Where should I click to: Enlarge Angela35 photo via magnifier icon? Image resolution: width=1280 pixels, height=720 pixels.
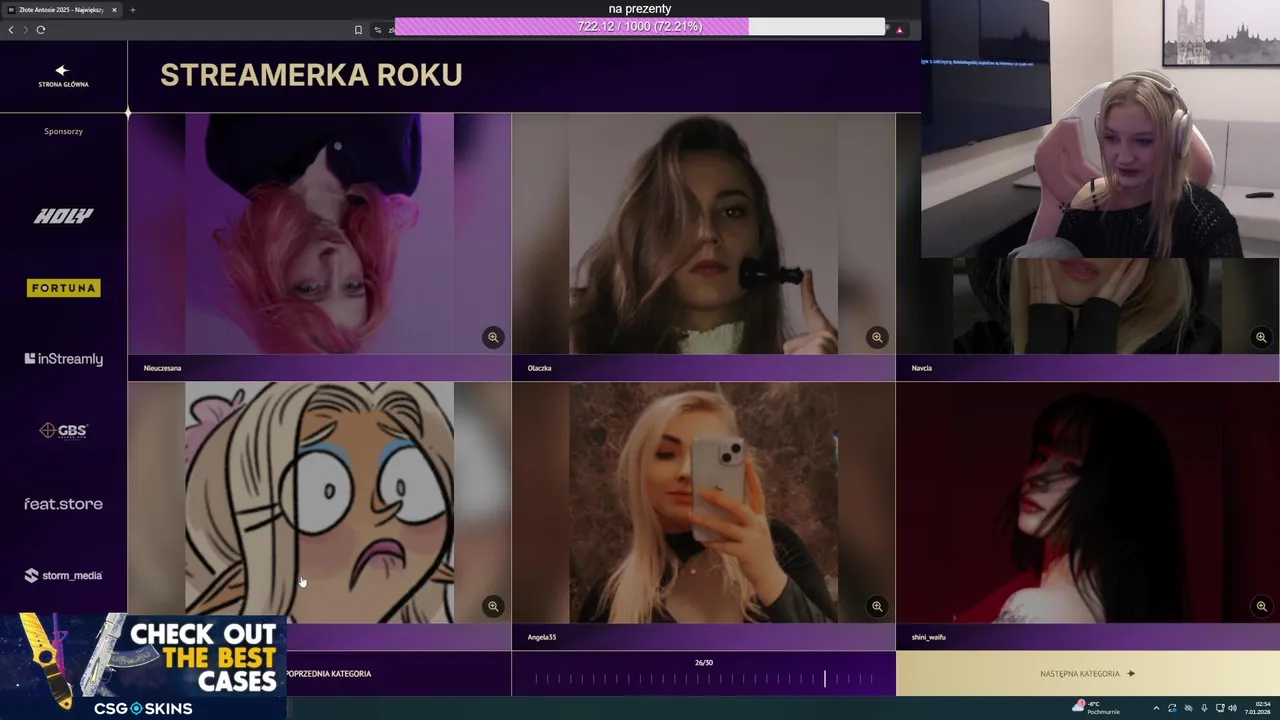point(877,606)
